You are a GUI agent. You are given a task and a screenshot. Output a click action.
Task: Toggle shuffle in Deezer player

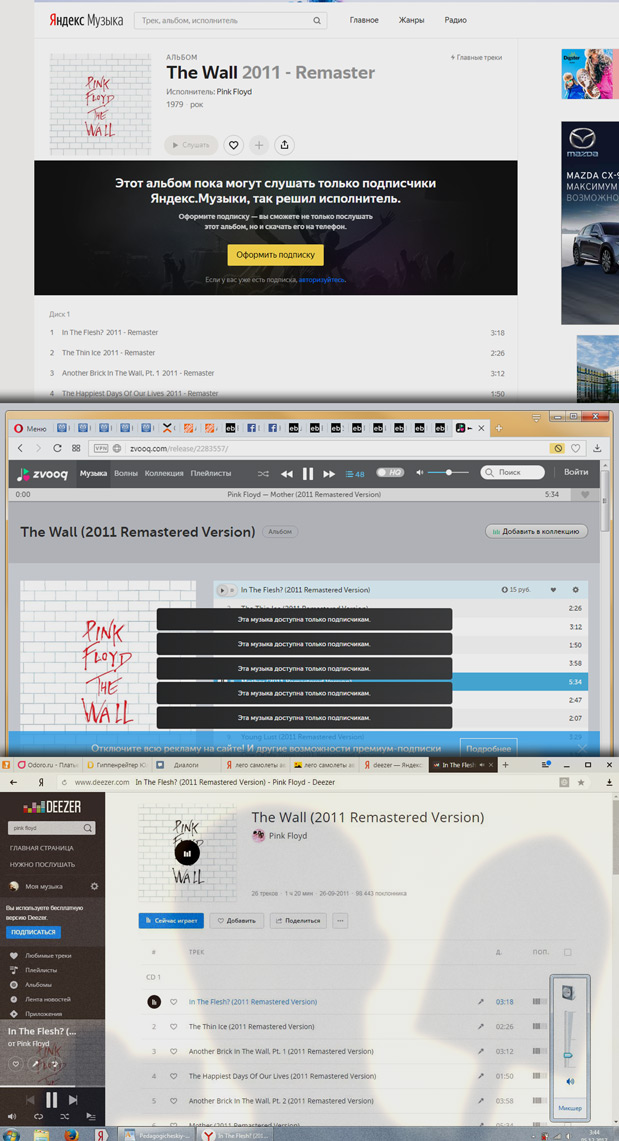[x=65, y=1116]
